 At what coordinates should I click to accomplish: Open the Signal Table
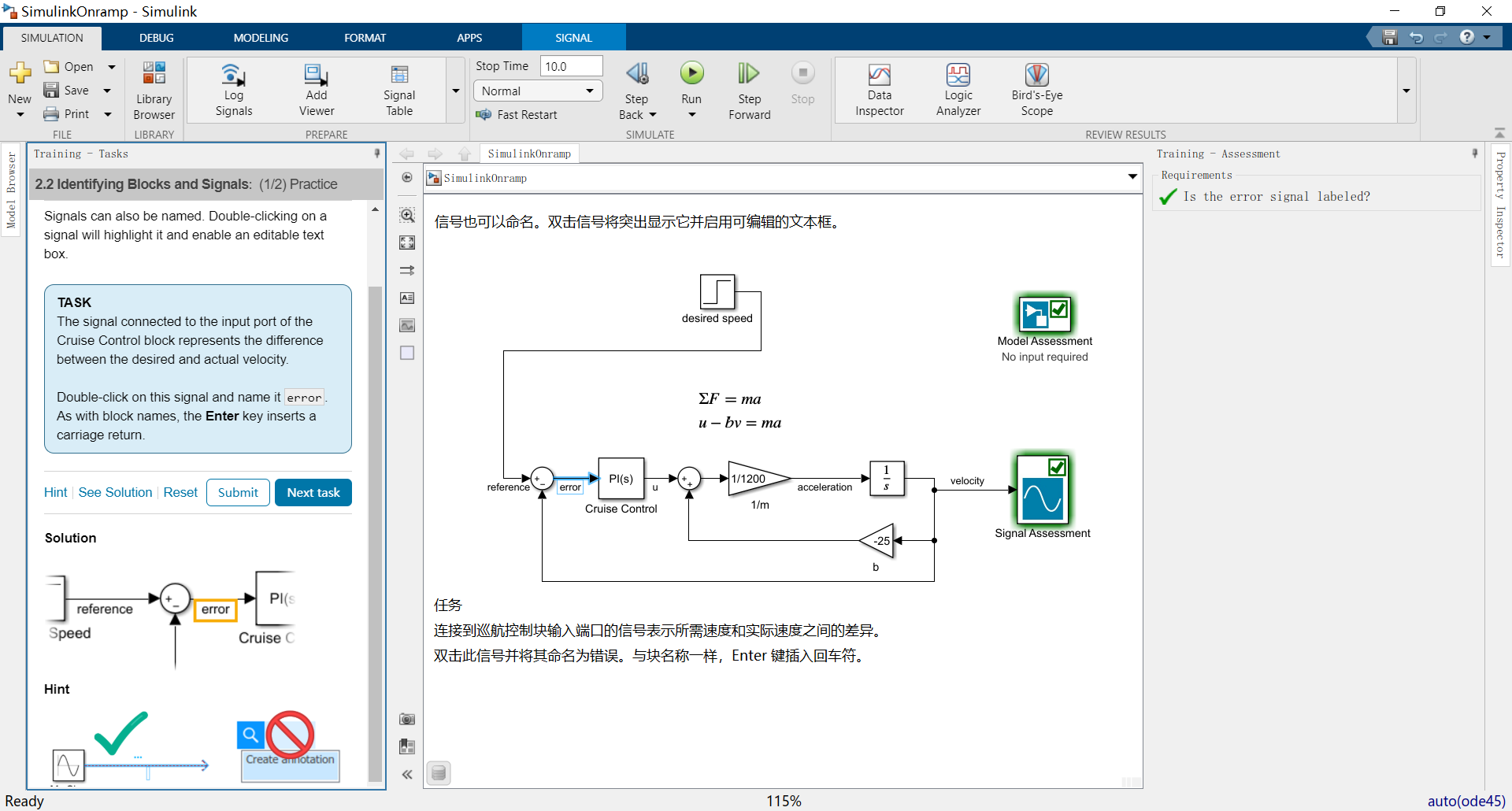click(x=398, y=87)
